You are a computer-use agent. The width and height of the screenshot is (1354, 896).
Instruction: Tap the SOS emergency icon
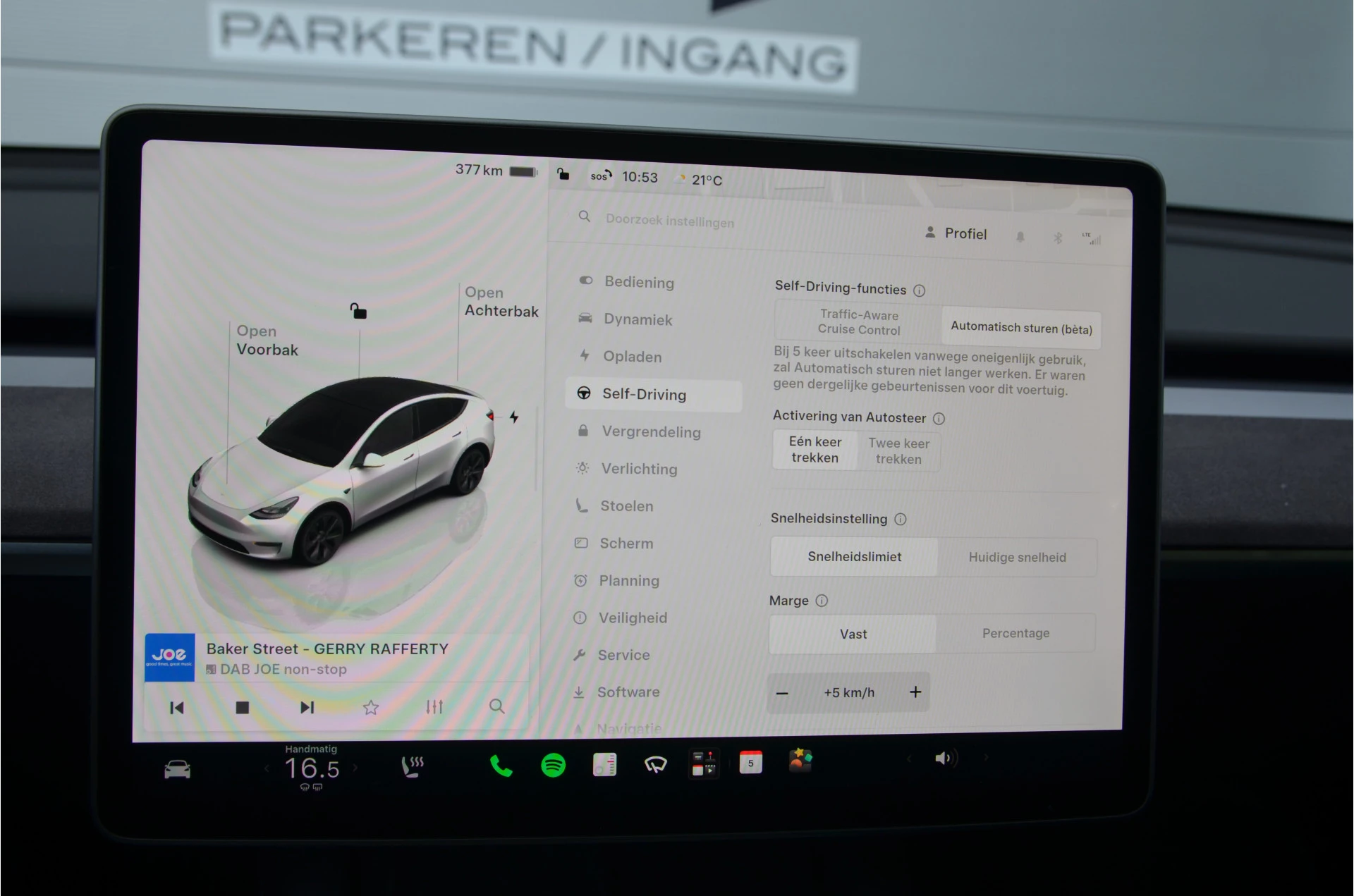[x=601, y=176]
